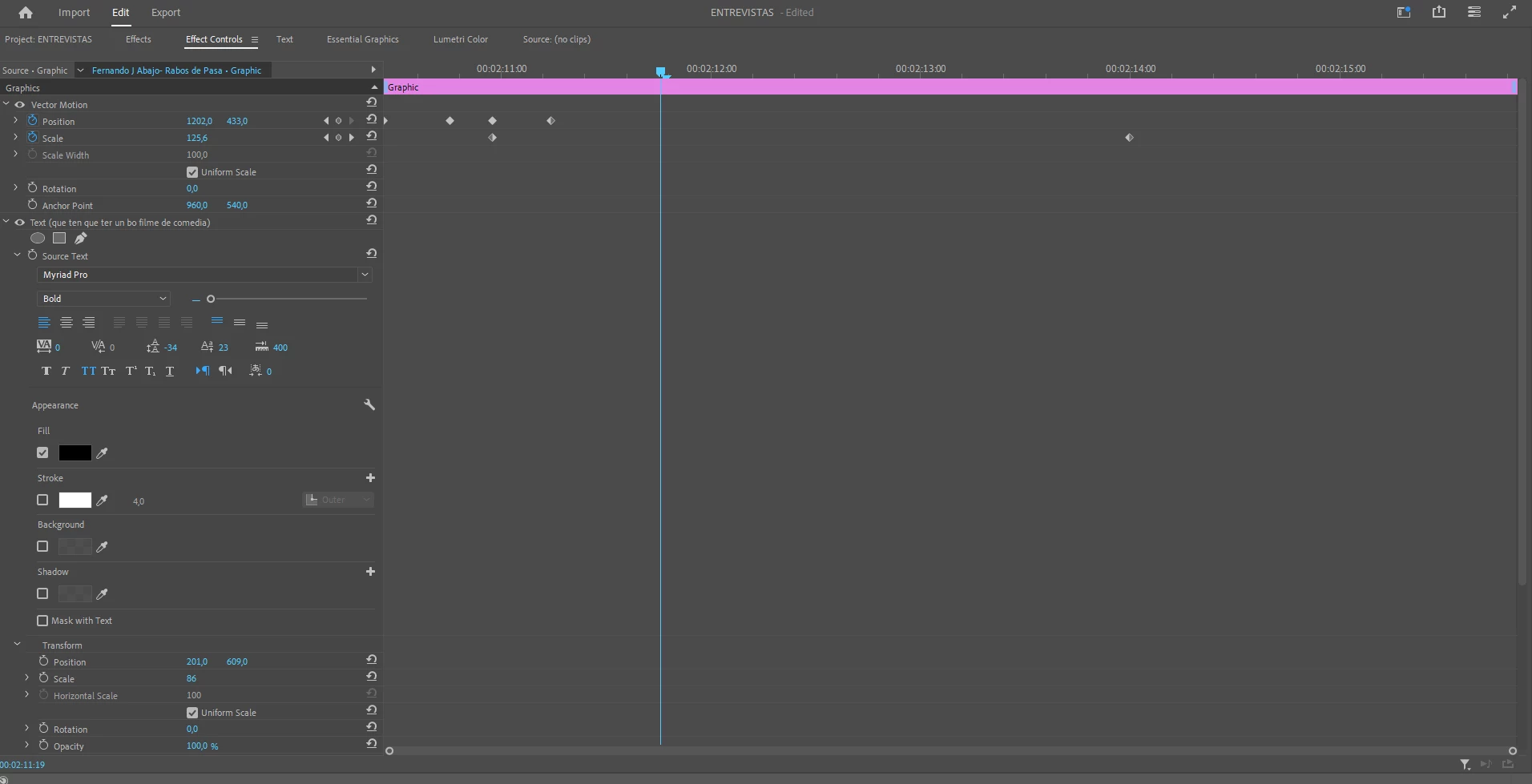Enable the Background checkbox

[42, 546]
